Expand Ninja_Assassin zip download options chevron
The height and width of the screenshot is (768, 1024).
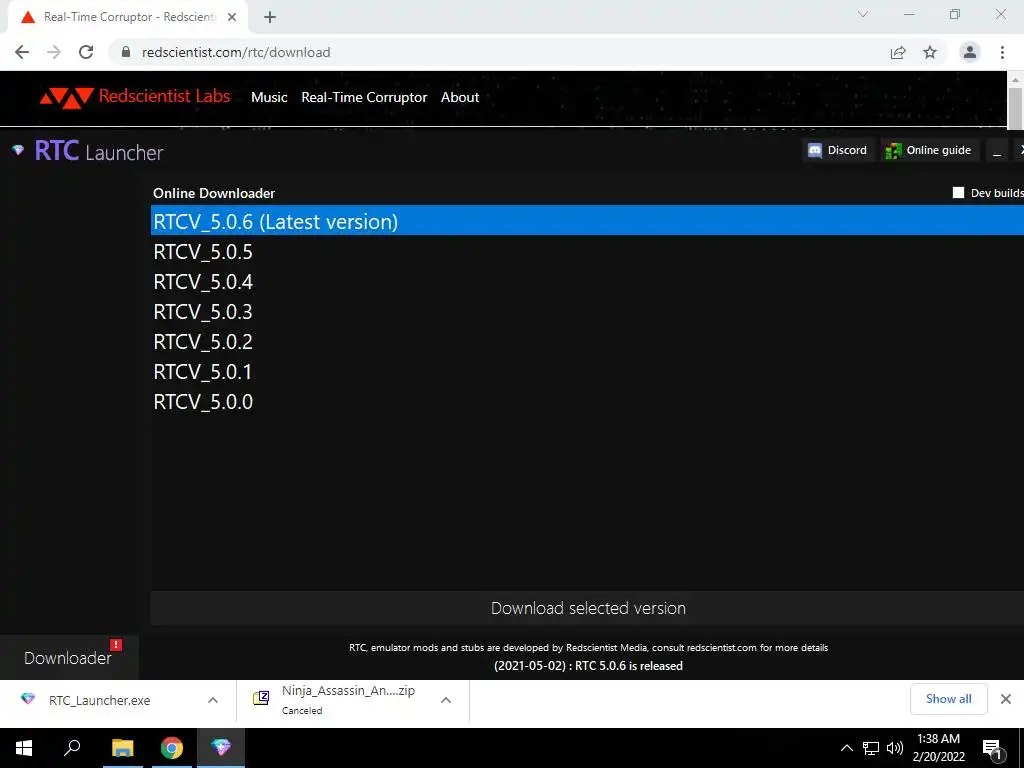tap(446, 700)
